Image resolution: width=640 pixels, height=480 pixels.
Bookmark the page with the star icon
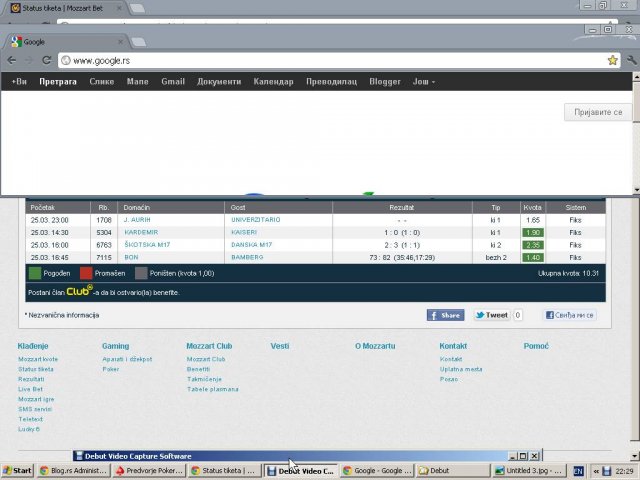click(x=612, y=60)
